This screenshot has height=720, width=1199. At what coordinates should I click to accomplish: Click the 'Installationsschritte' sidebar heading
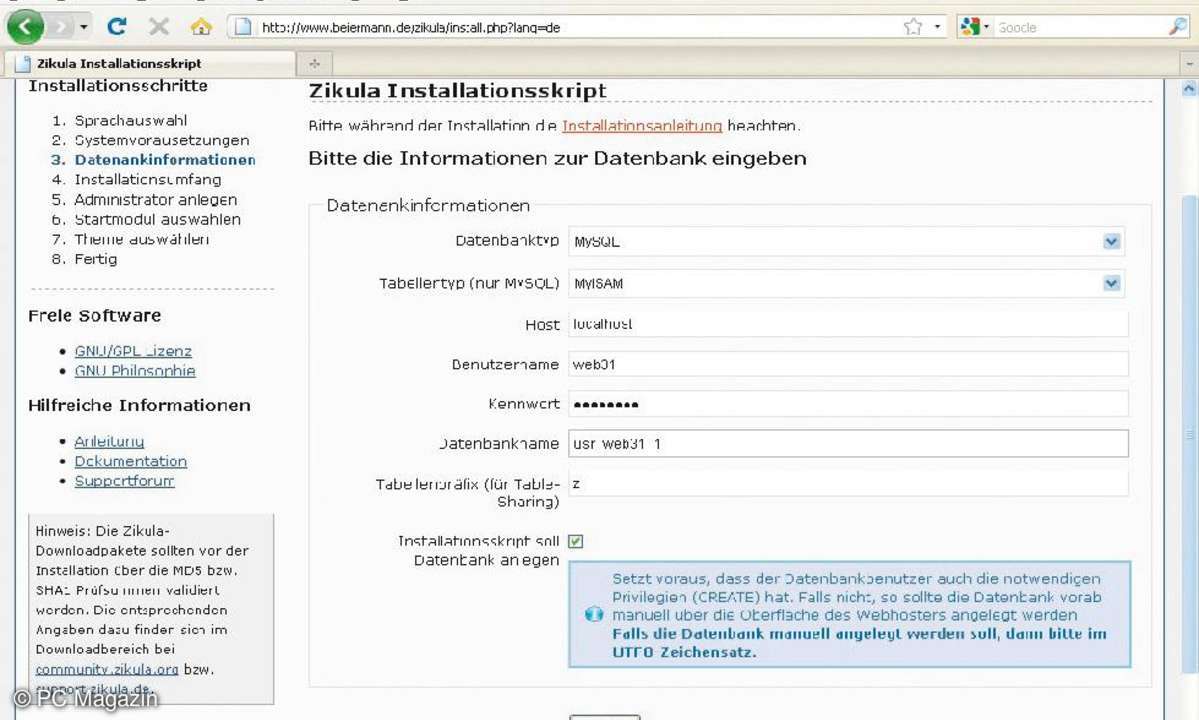(x=118, y=86)
